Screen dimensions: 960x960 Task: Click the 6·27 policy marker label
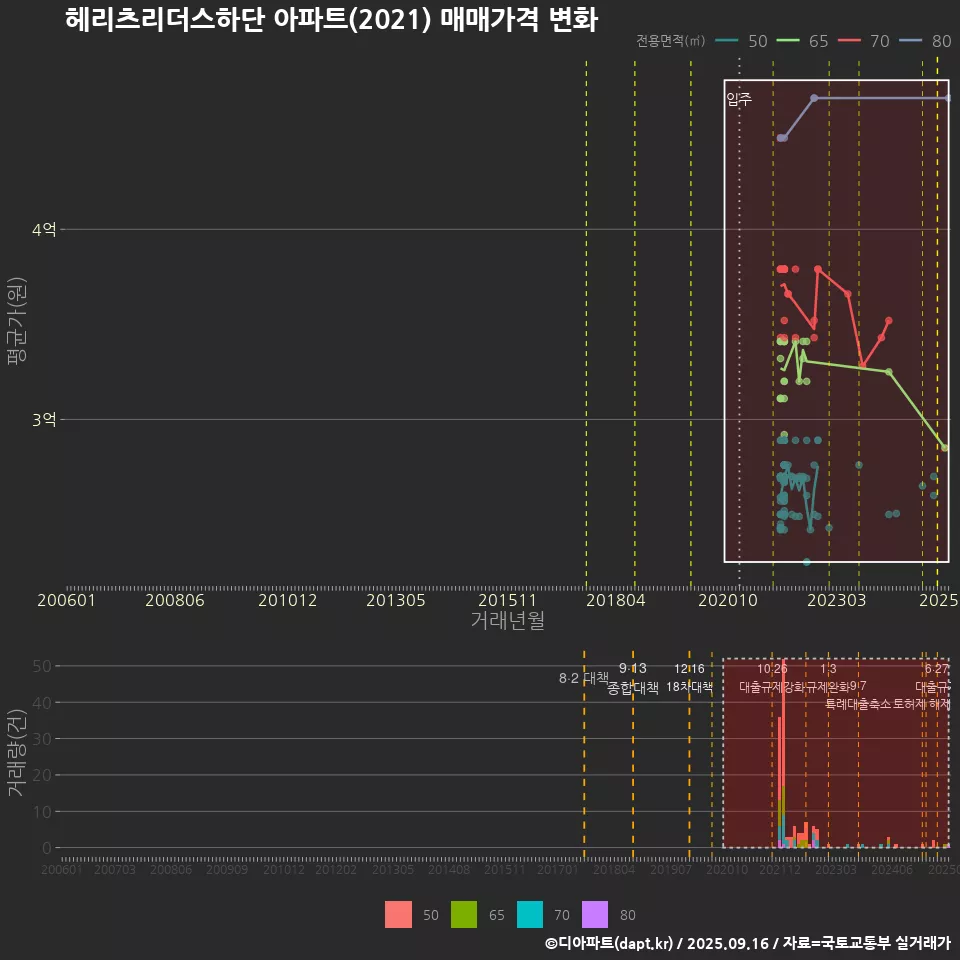[x=937, y=669]
